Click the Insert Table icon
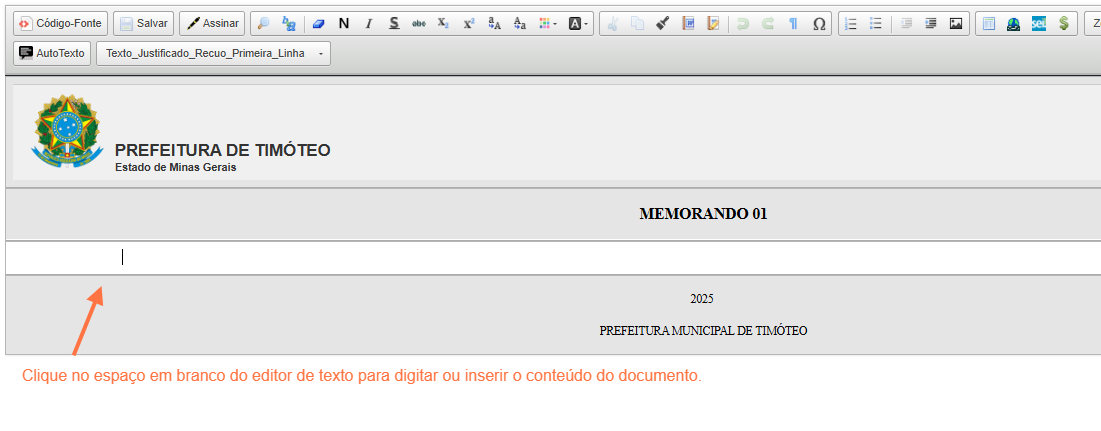Viewport: 1101px width, 431px height. pos(989,23)
